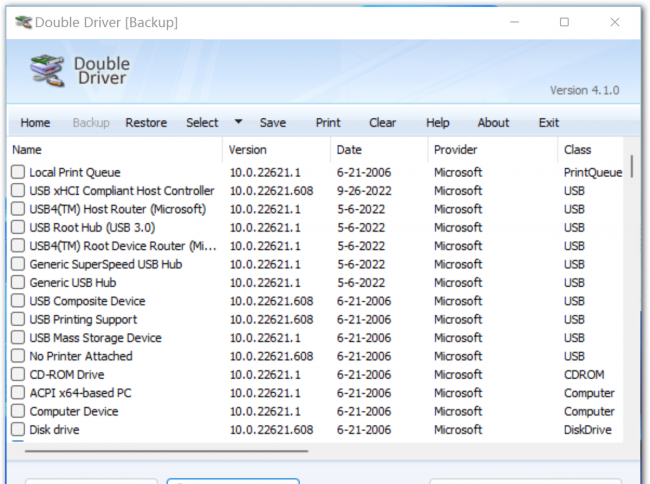Check the Computer Device checkbox
The image size is (650, 484).
pyautogui.click(x=18, y=411)
